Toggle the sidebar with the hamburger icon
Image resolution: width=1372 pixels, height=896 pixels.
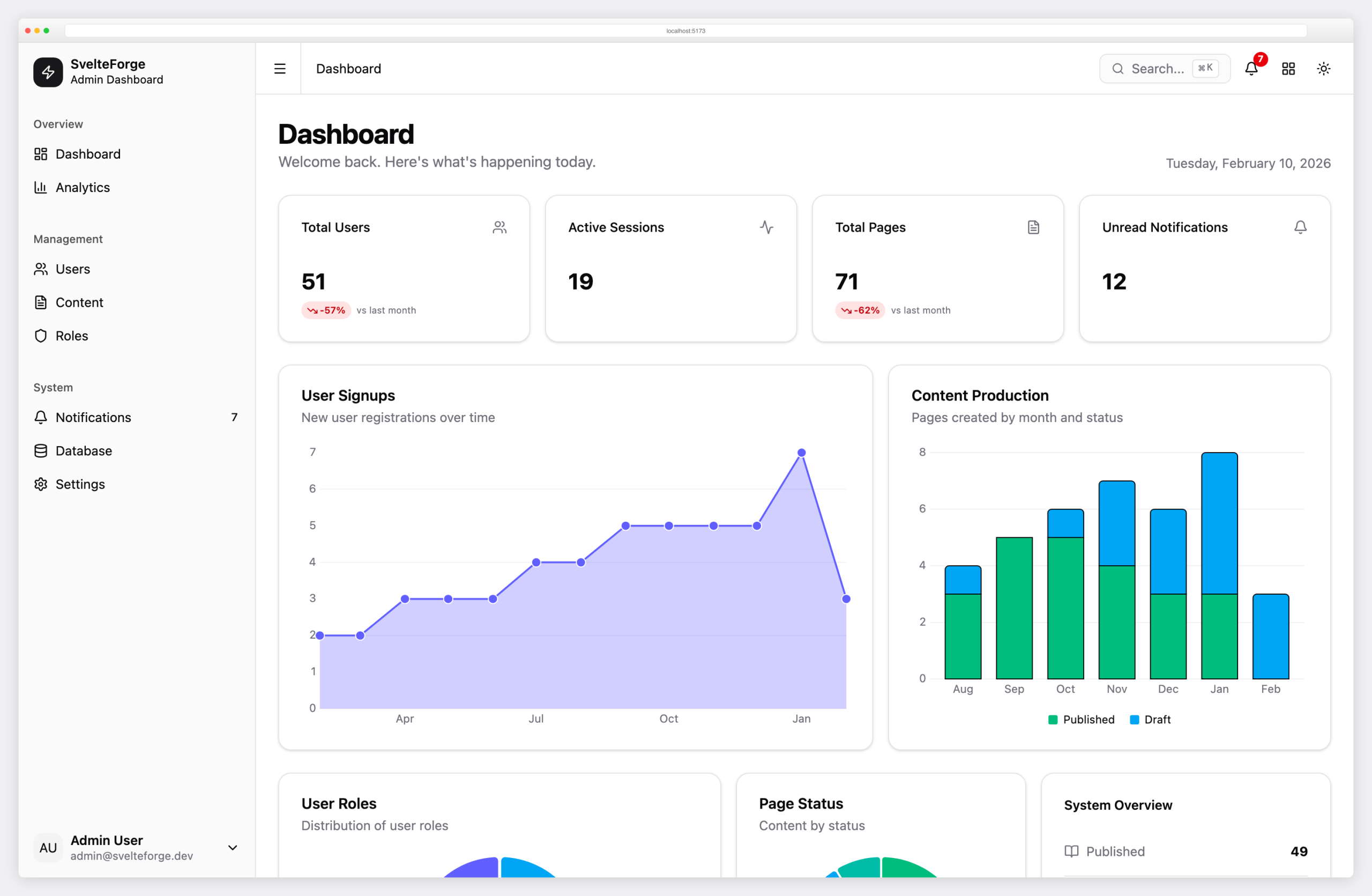click(x=279, y=68)
